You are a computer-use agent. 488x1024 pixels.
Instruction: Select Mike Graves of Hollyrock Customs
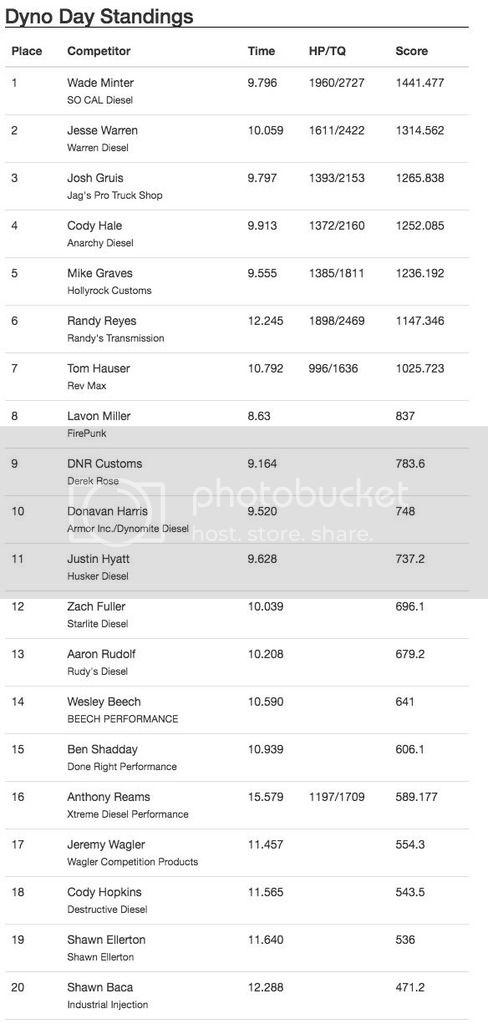(x=244, y=281)
